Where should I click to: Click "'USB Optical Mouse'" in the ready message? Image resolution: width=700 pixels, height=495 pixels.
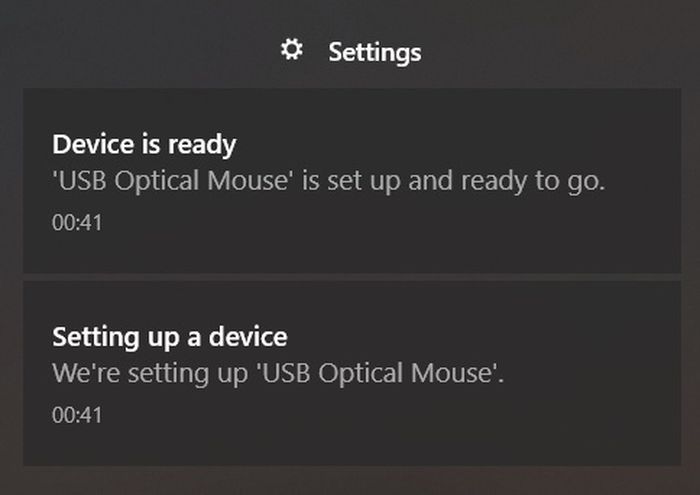click(171, 183)
